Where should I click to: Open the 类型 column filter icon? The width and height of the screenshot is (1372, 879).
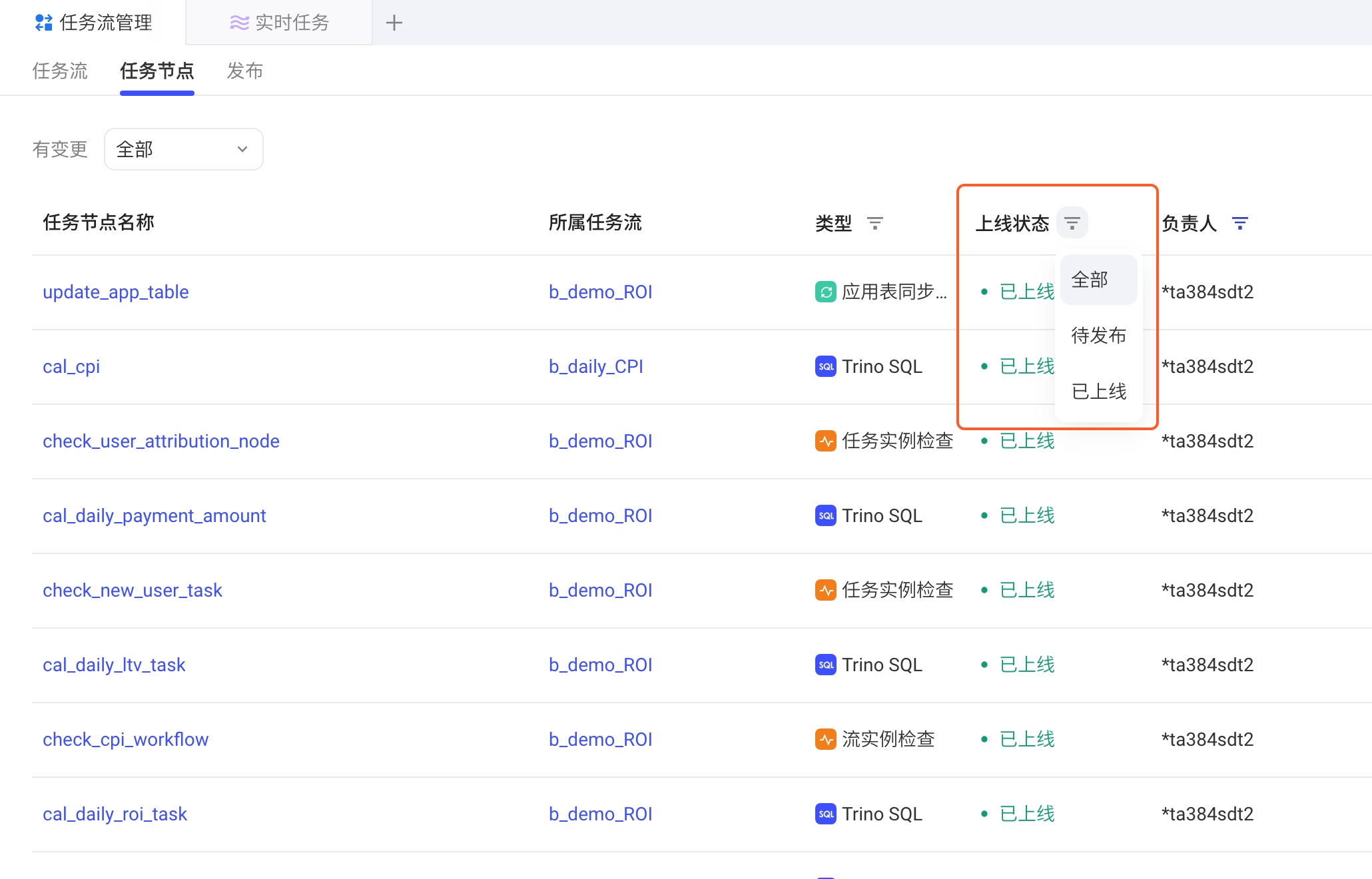[x=875, y=223]
